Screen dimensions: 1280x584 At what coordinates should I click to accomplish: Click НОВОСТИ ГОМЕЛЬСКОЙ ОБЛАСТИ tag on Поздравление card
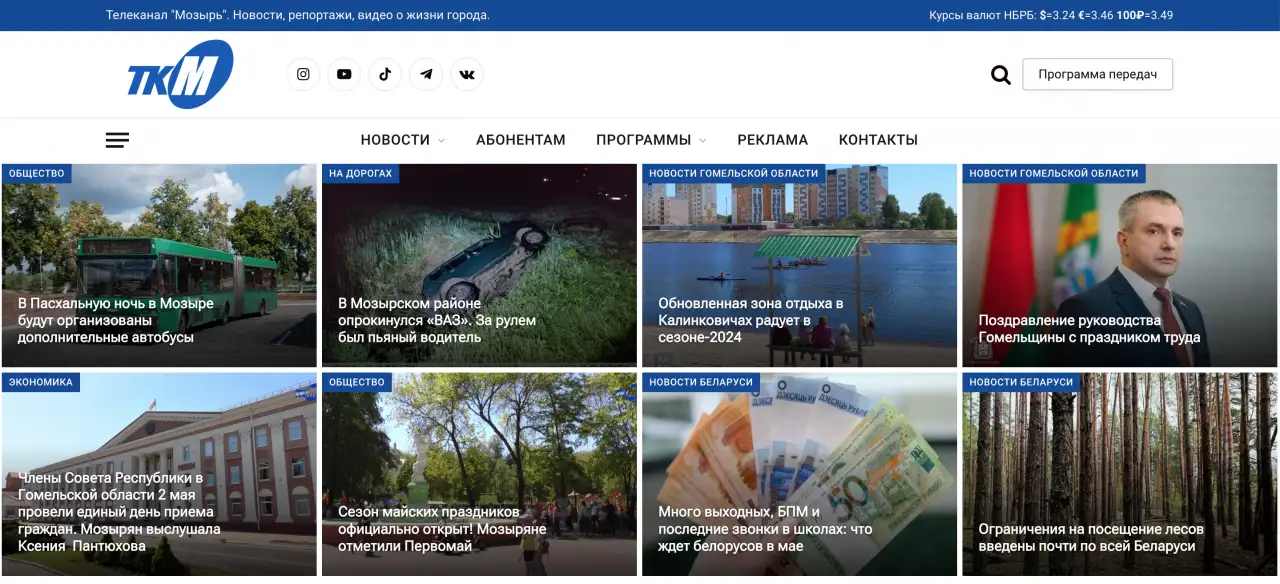(1053, 173)
